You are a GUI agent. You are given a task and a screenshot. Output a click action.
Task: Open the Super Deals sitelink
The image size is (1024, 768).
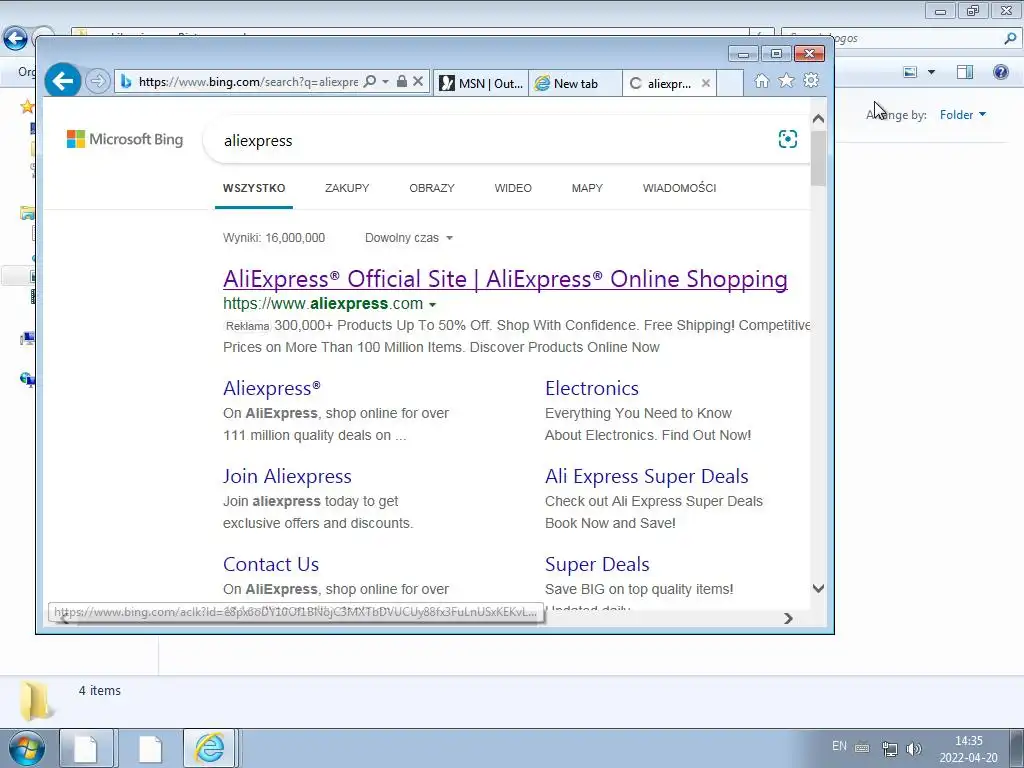[597, 564]
